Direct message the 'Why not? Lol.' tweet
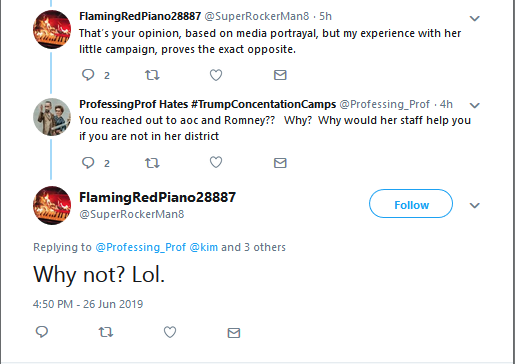This screenshot has height=364, width=515. point(234,333)
